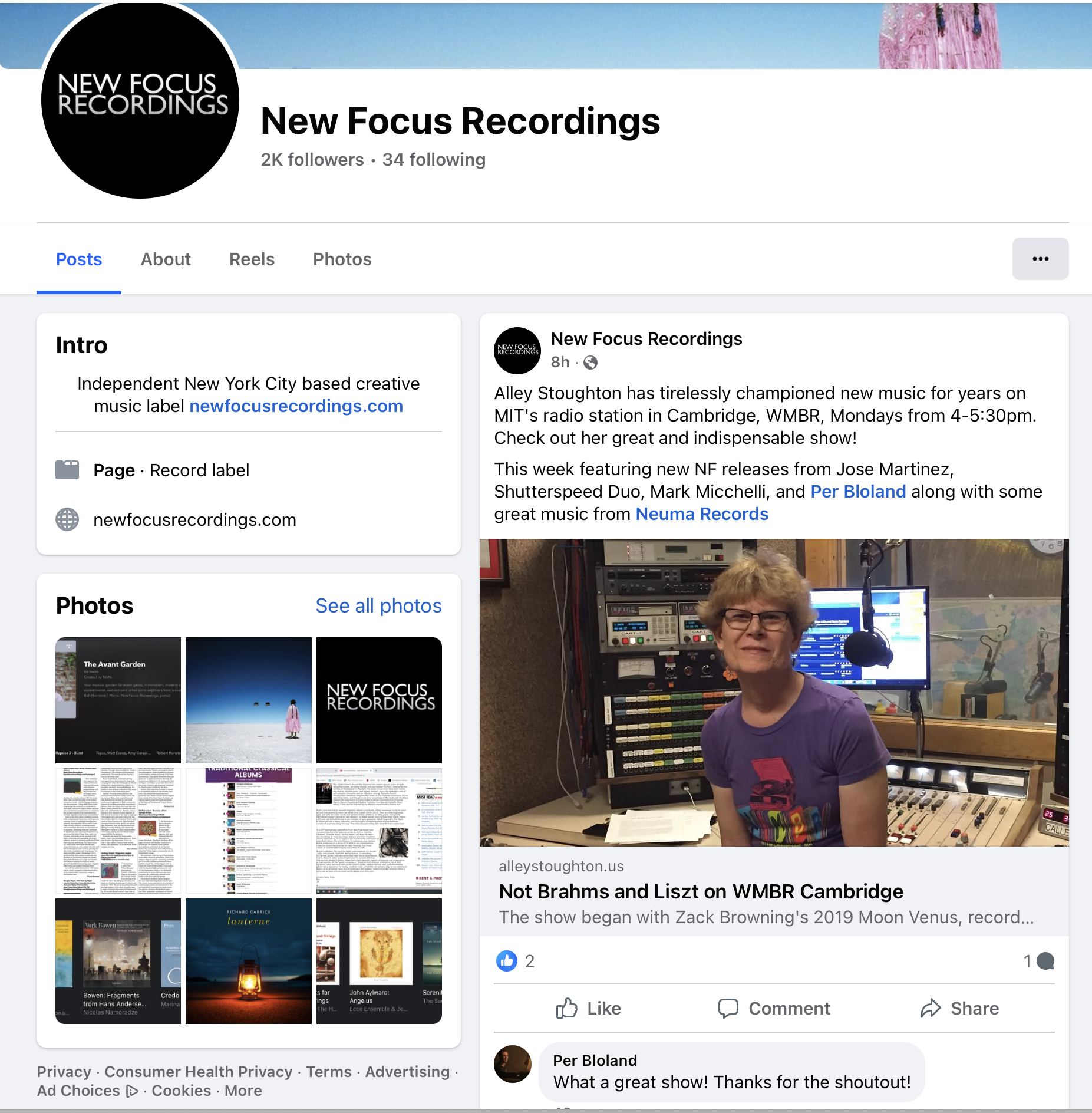The width and height of the screenshot is (1092, 1113).
Task: Open the Richard Carrick lanterne photo thumbnail
Action: coord(248,961)
